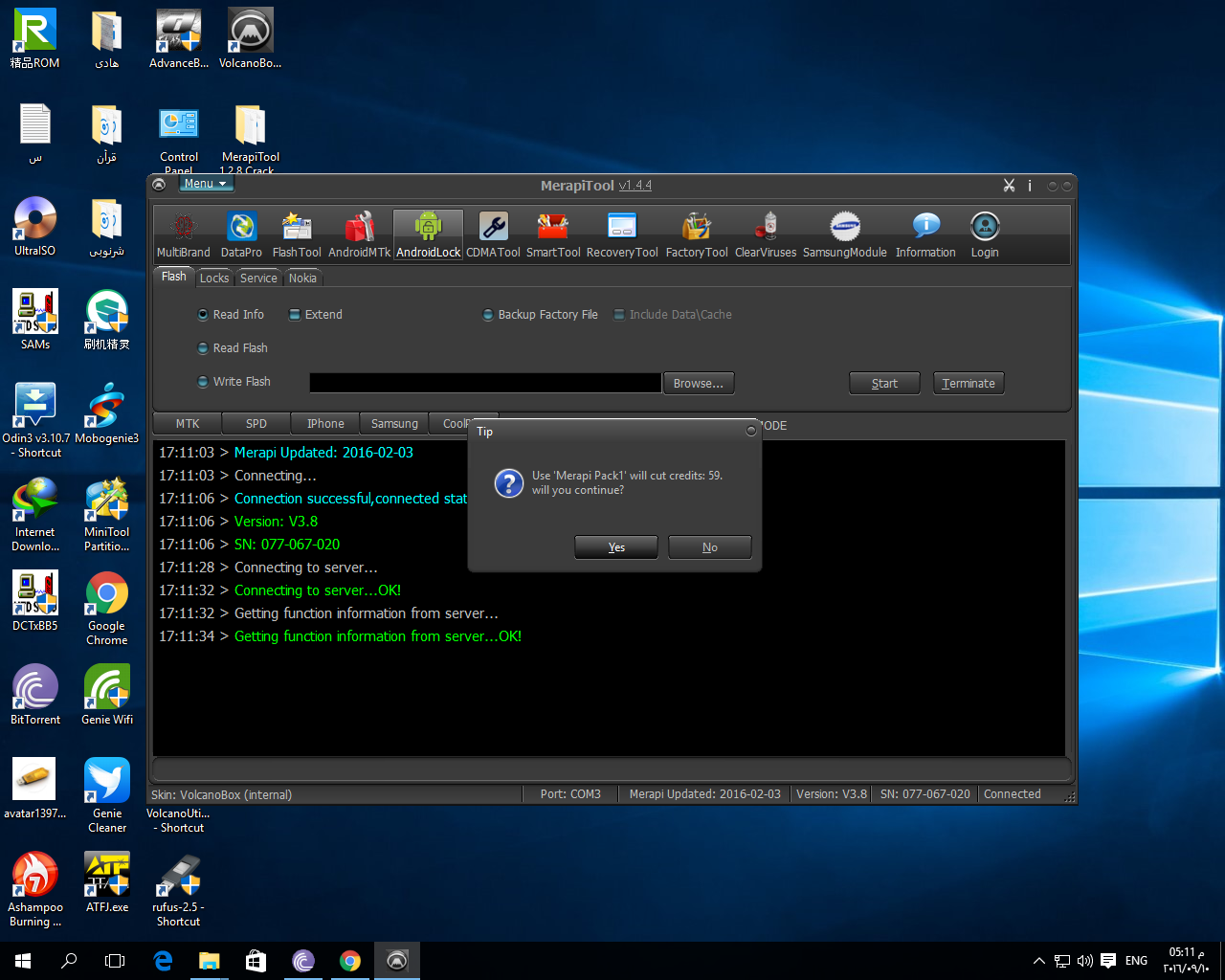Open the RecoveryTool module

(622, 235)
